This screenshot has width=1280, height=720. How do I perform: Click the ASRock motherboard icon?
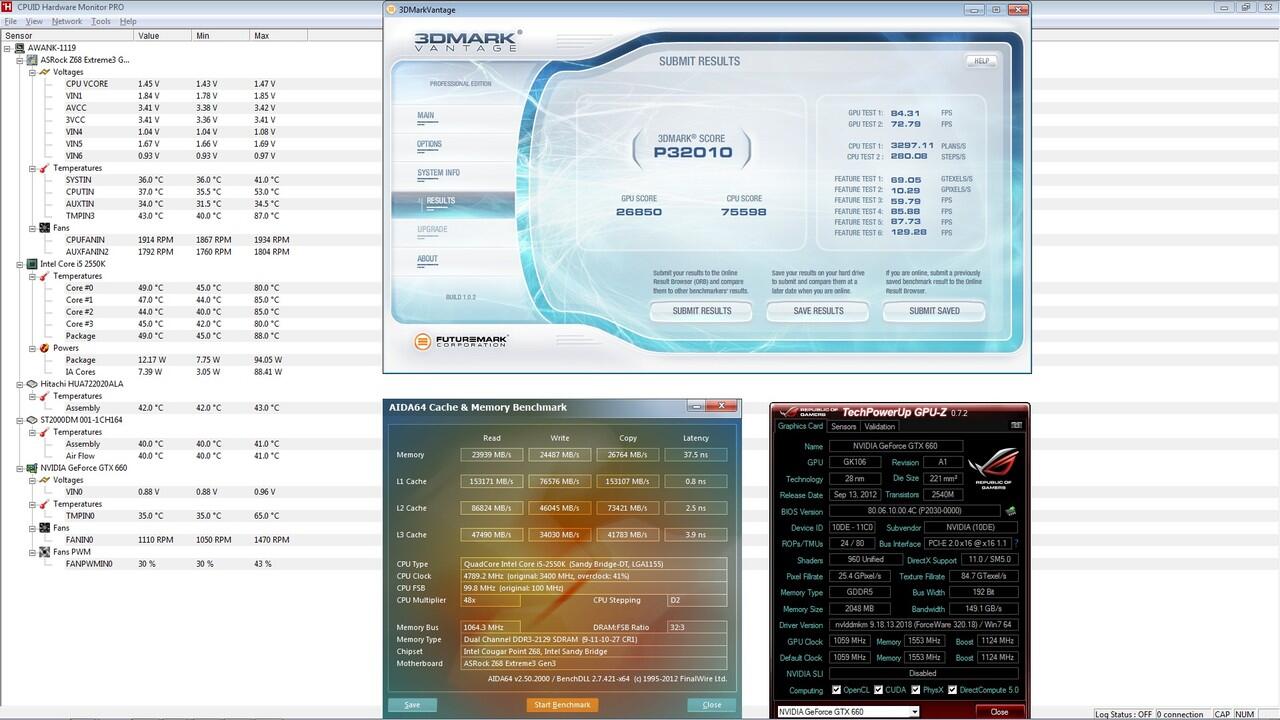click(32, 60)
